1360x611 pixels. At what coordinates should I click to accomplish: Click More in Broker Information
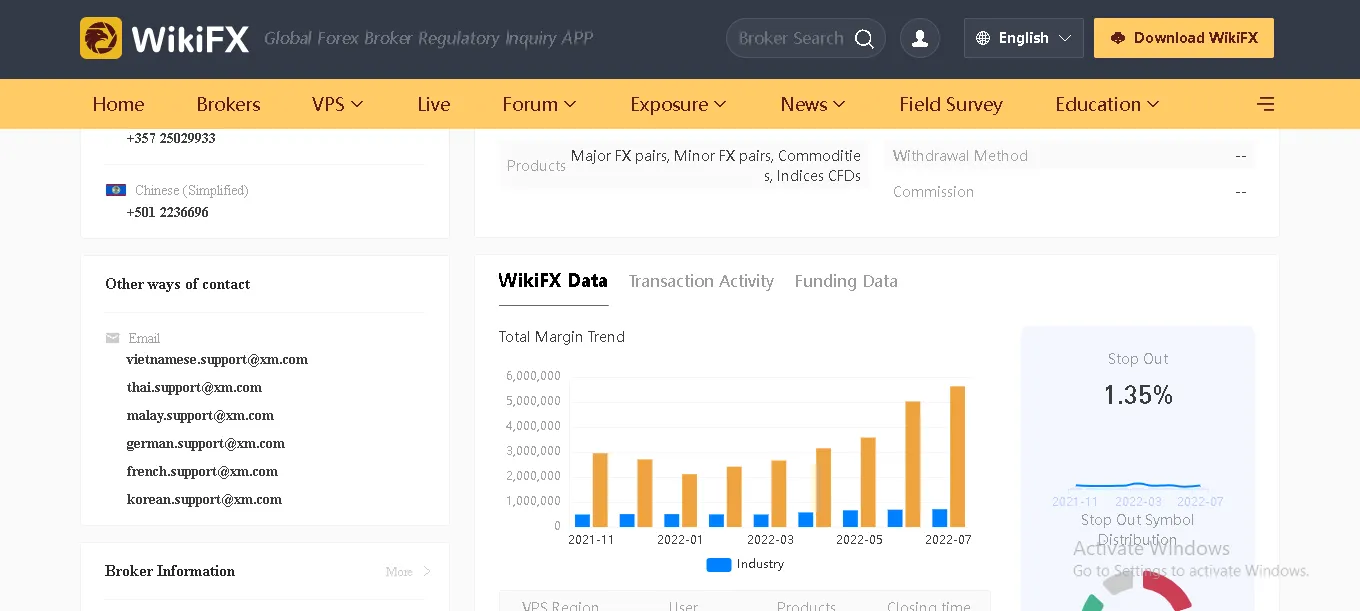pos(399,572)
